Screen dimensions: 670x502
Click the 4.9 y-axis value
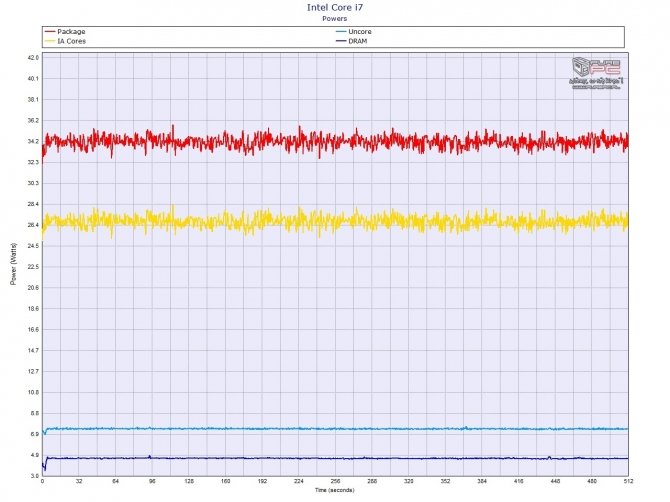pos(33,455)
